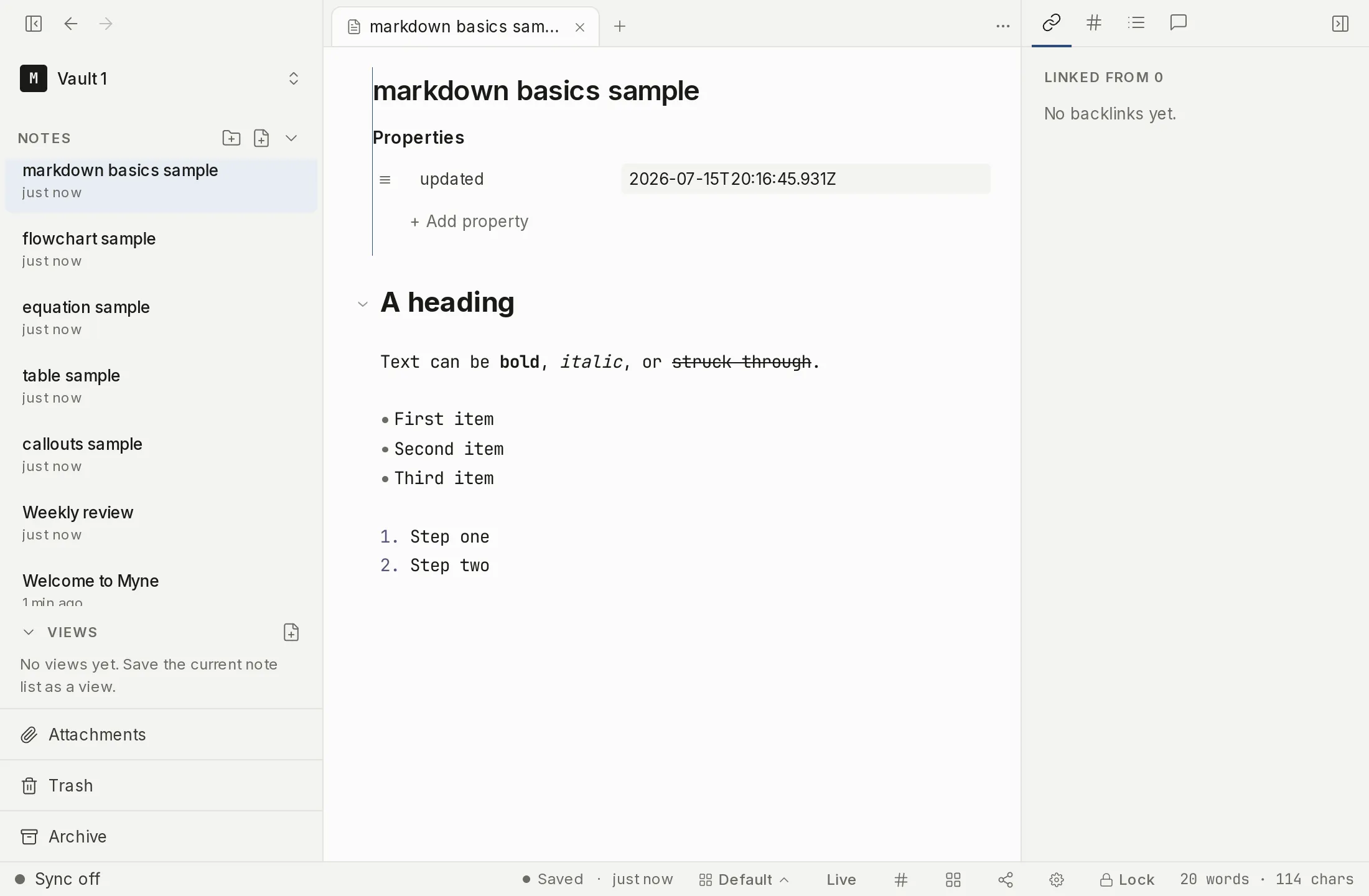The height and width of the screenshot is (896, 1369).
Task: Open Trash in the sidebar
Action: pos(161,786)
